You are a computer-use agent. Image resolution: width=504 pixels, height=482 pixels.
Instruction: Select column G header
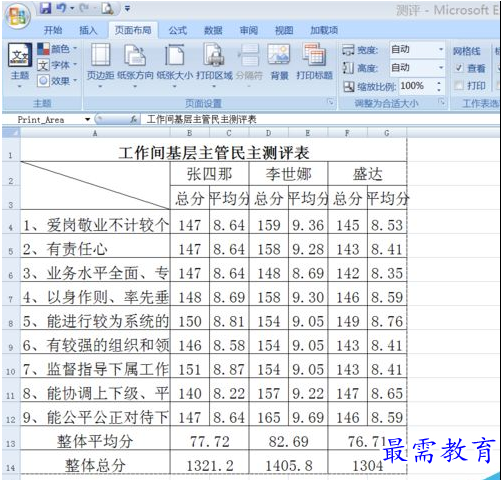click(x=387, y=133)
